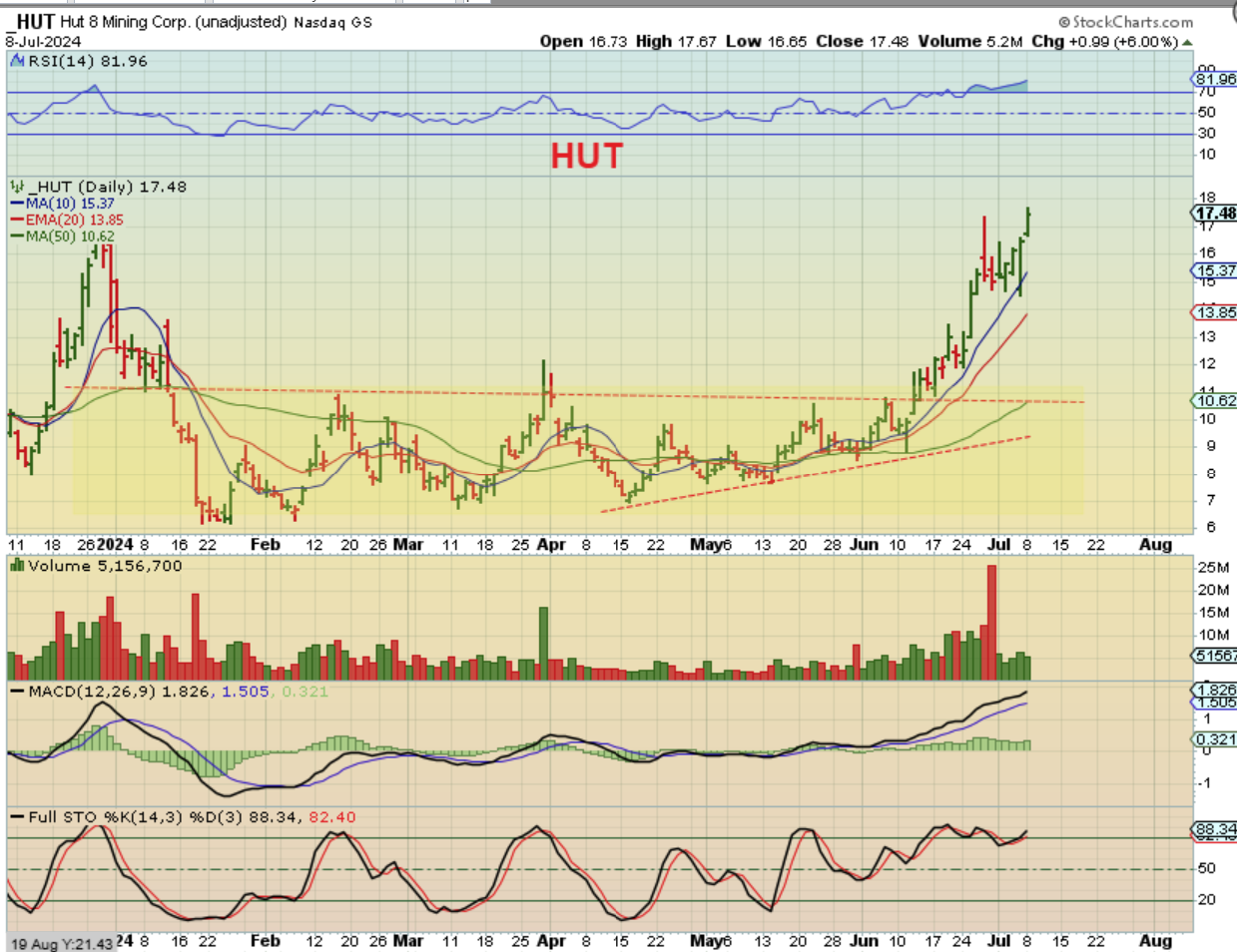Click the 15.37 tag on price axis
The height and width of the screenshot is (952, 1237).
click(1215, 270)
